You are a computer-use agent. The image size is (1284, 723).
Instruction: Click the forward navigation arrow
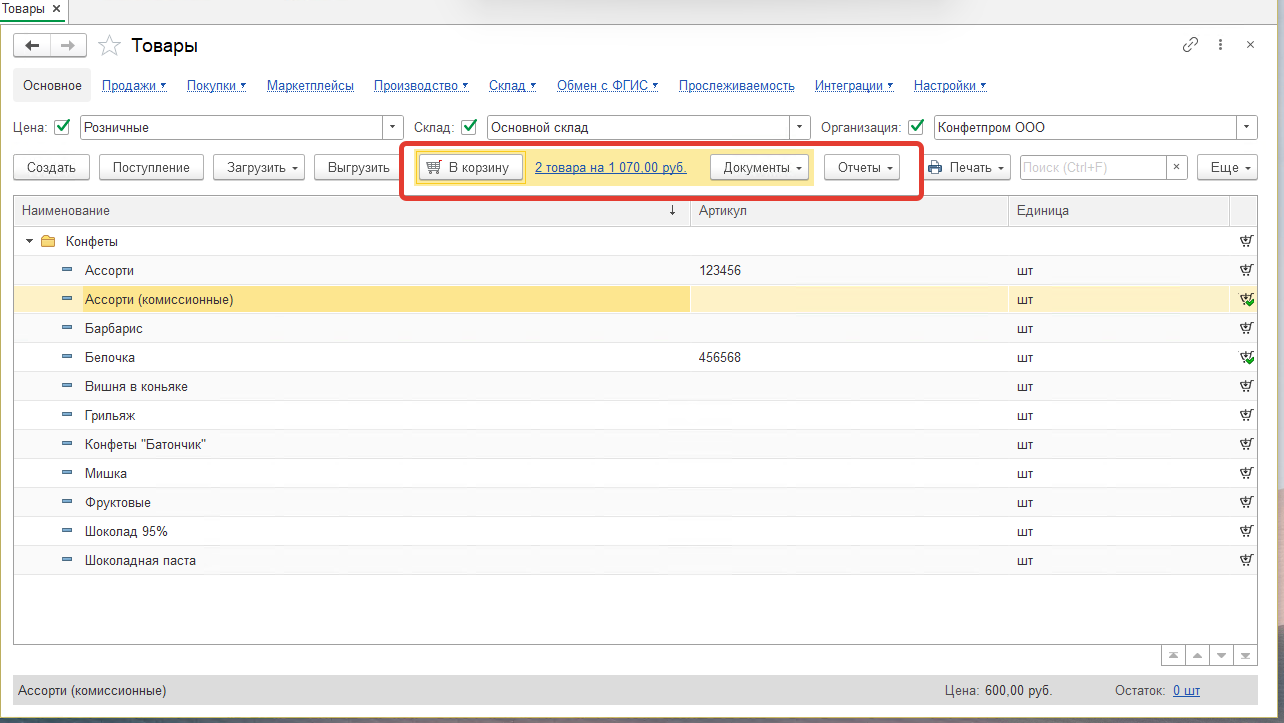pos(68,46)
